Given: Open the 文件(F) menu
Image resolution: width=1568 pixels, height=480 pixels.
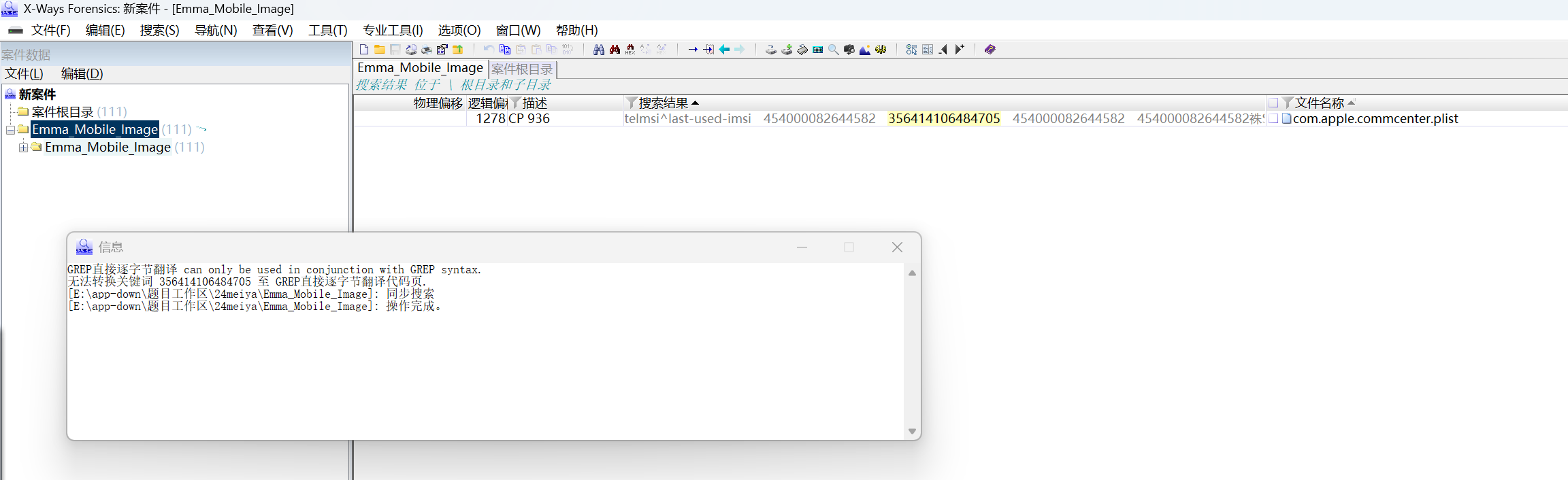Looking at the screenshot, I should coord(51,31).
